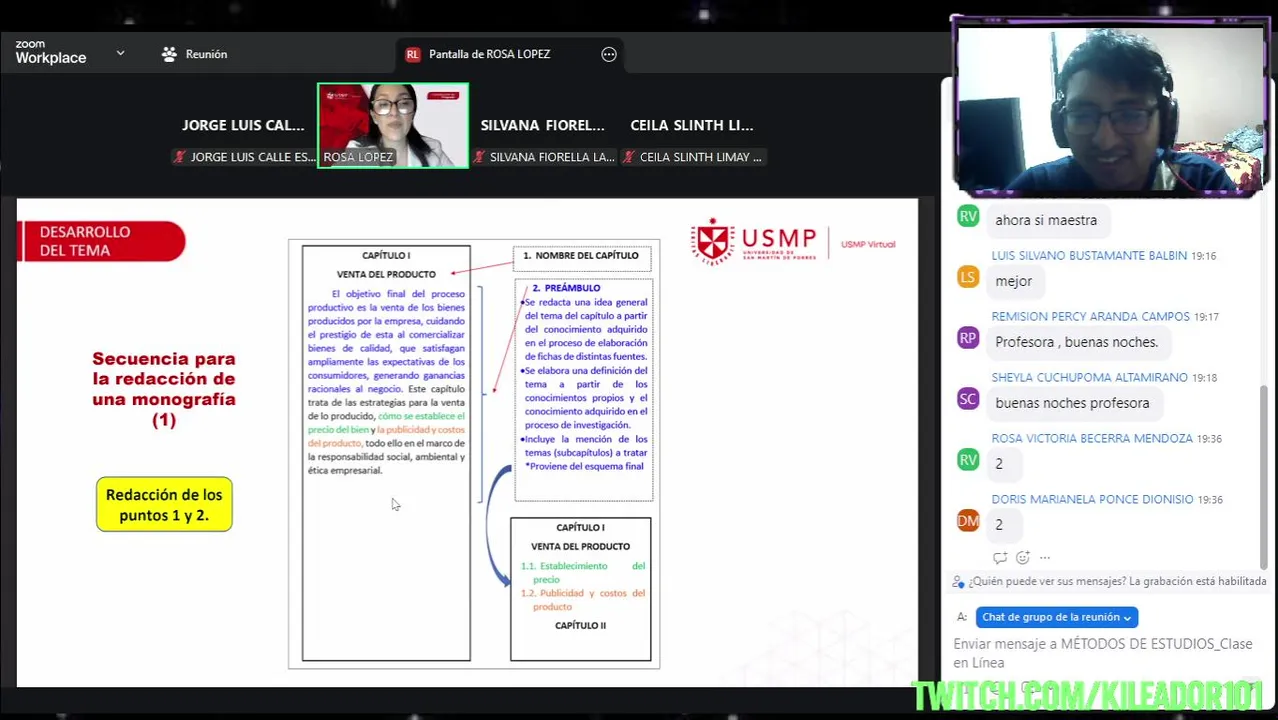Select ROSA LOPEZ video thumbnail
1278x720 pixels.
click(x=393, y=125)
